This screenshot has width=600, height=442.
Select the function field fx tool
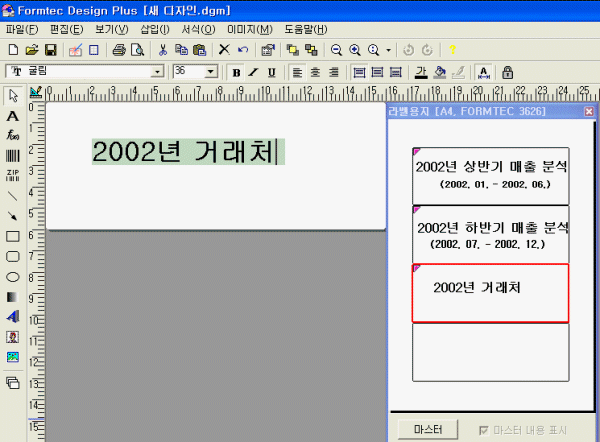(13, 135)
